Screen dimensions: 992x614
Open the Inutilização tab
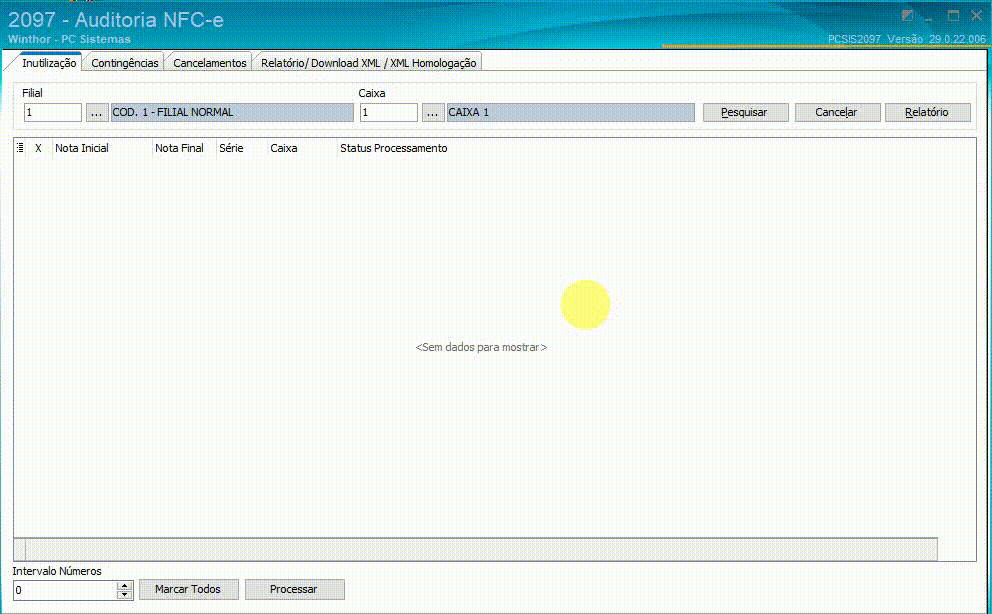(47, 63)
